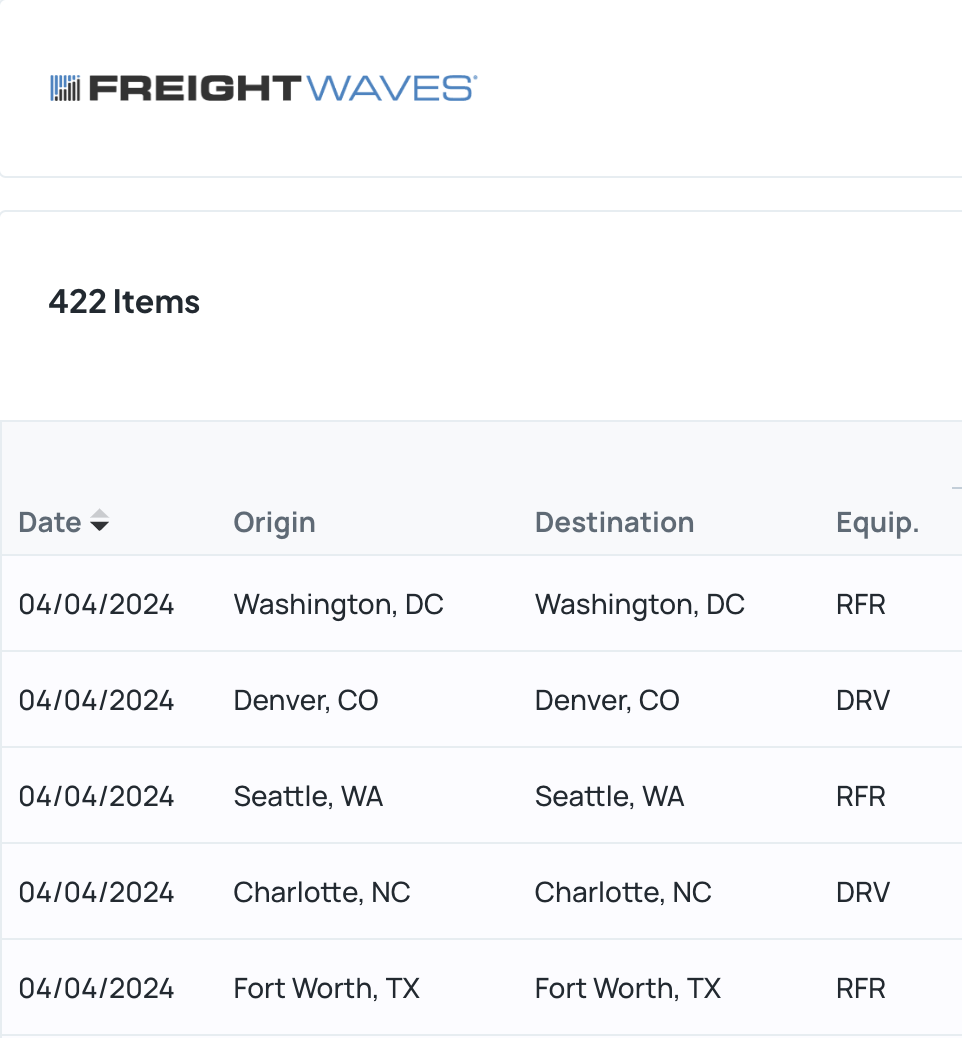The image size is (962, 1038).
Task: Click the date in the Charlotte row
Action: (96, 892)
